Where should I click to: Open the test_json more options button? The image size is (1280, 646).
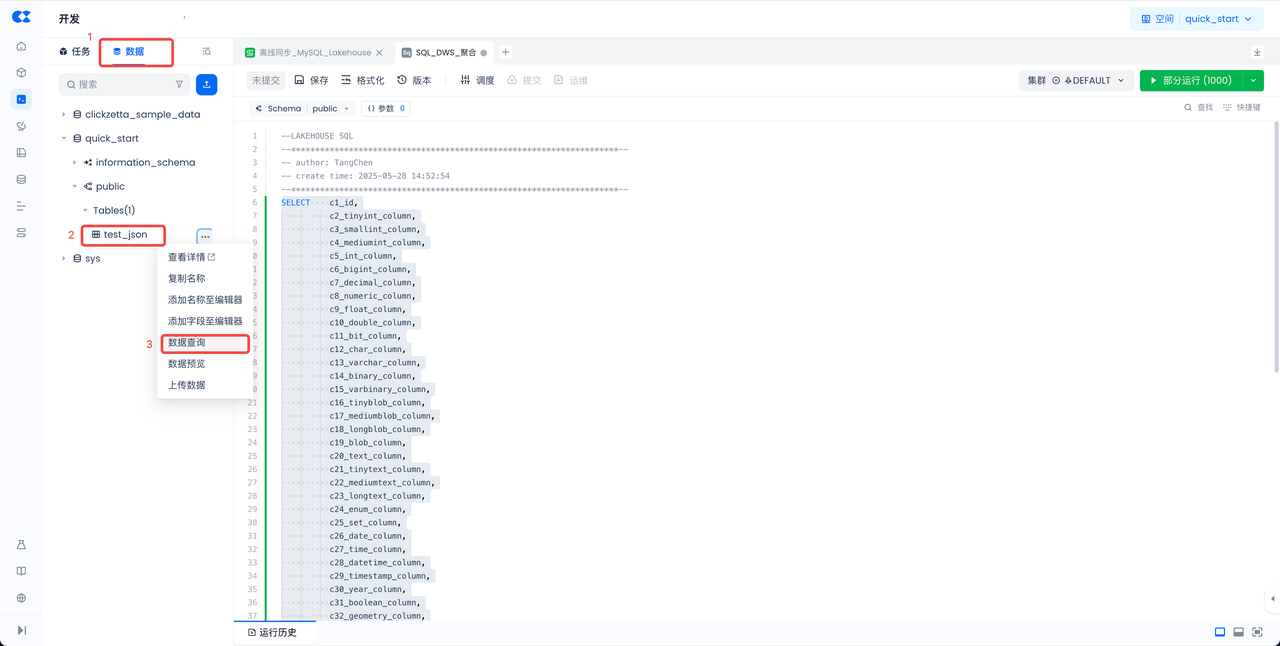(x=204, y=236)
